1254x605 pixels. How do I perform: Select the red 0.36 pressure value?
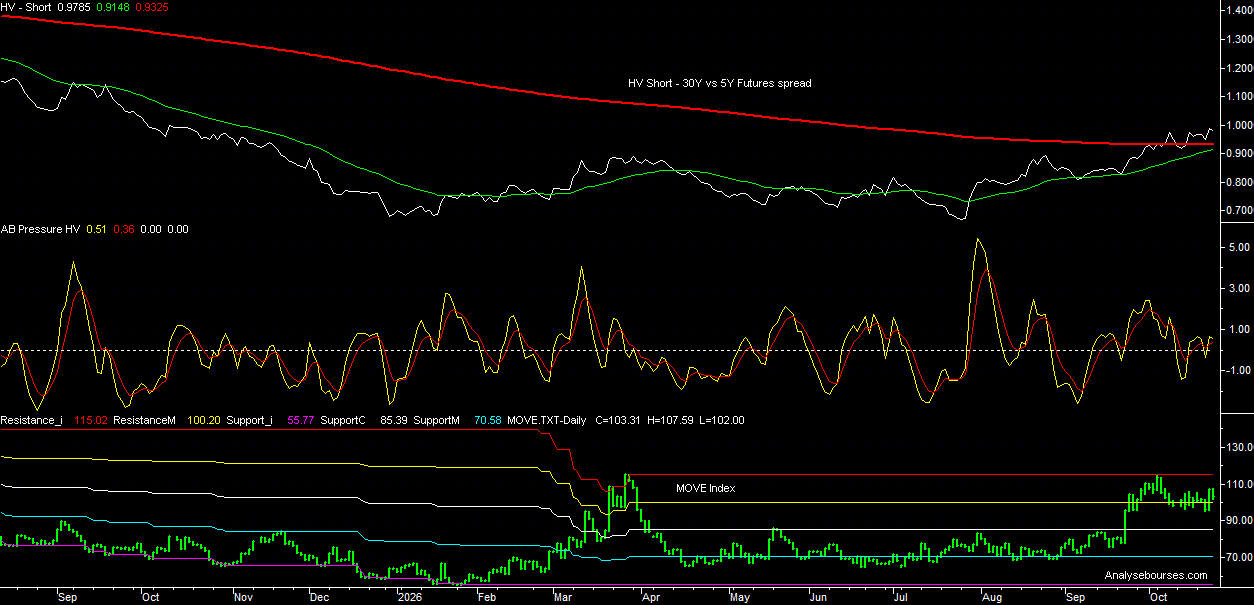(x=125, y=229)
